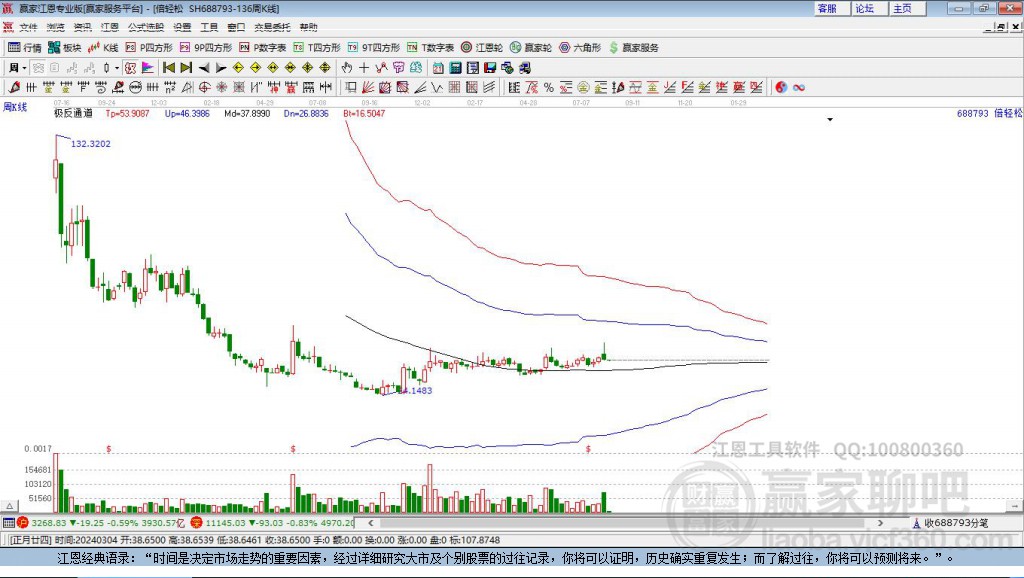1024x578 pixels.
Task: Open the 六角形 hexagon tool
Action: (x=580, y=48)
